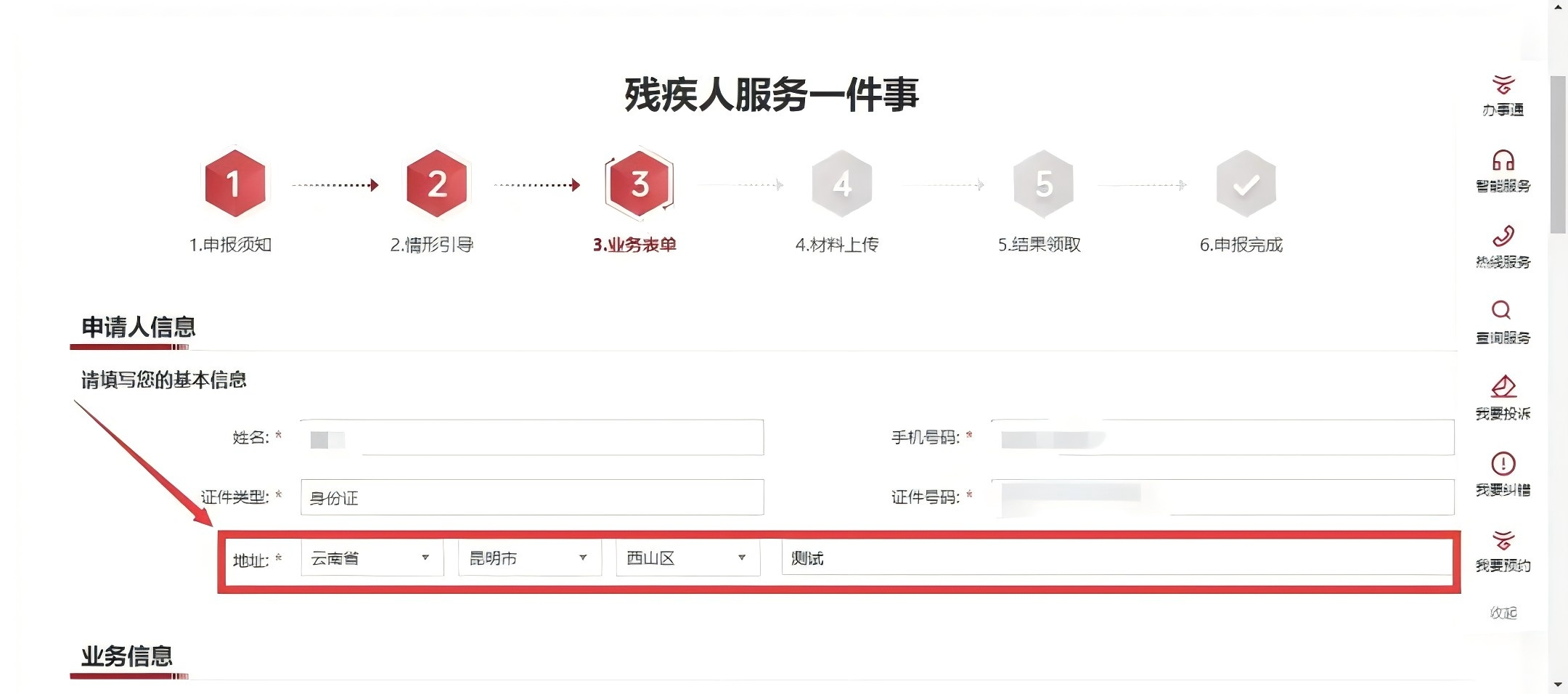Select step 4 hexagon icon
1568x694 pixels.
[841, 184]
